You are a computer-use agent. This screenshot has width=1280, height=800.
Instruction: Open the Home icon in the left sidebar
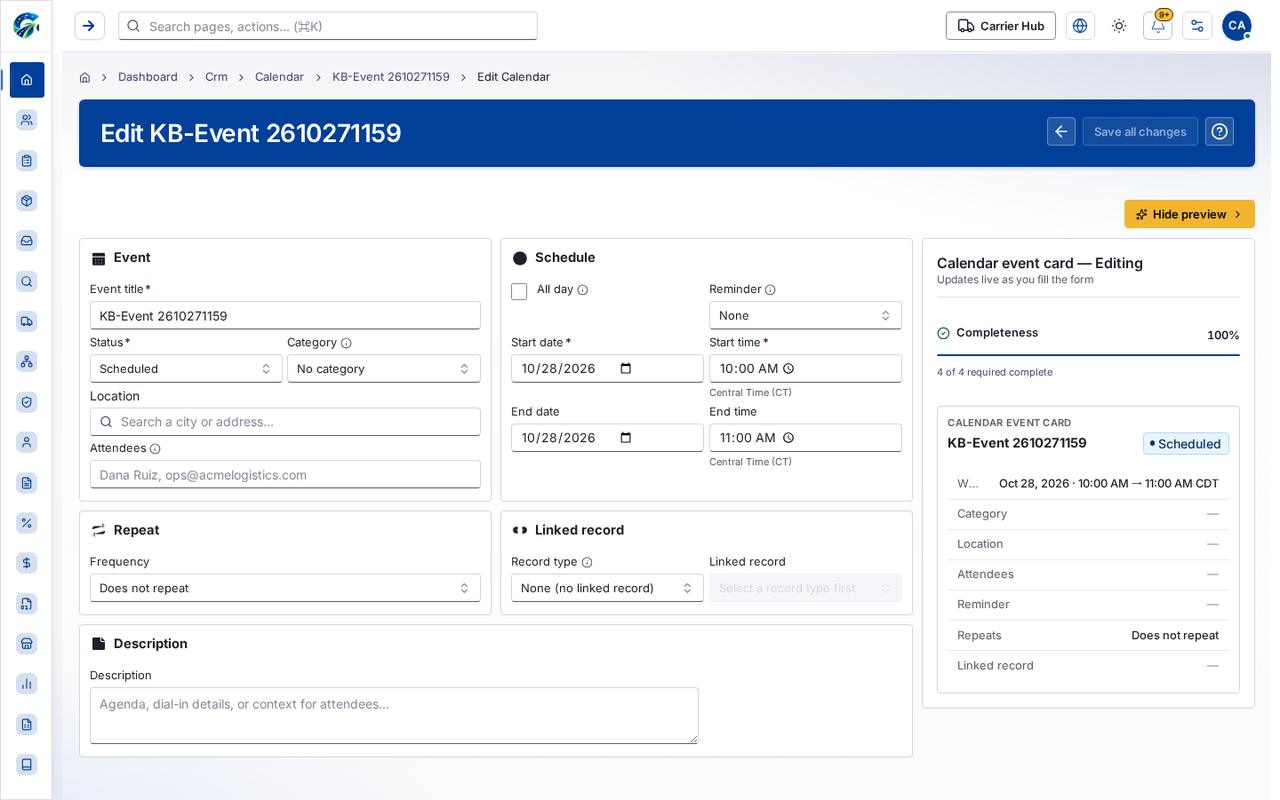coord(27,80)
